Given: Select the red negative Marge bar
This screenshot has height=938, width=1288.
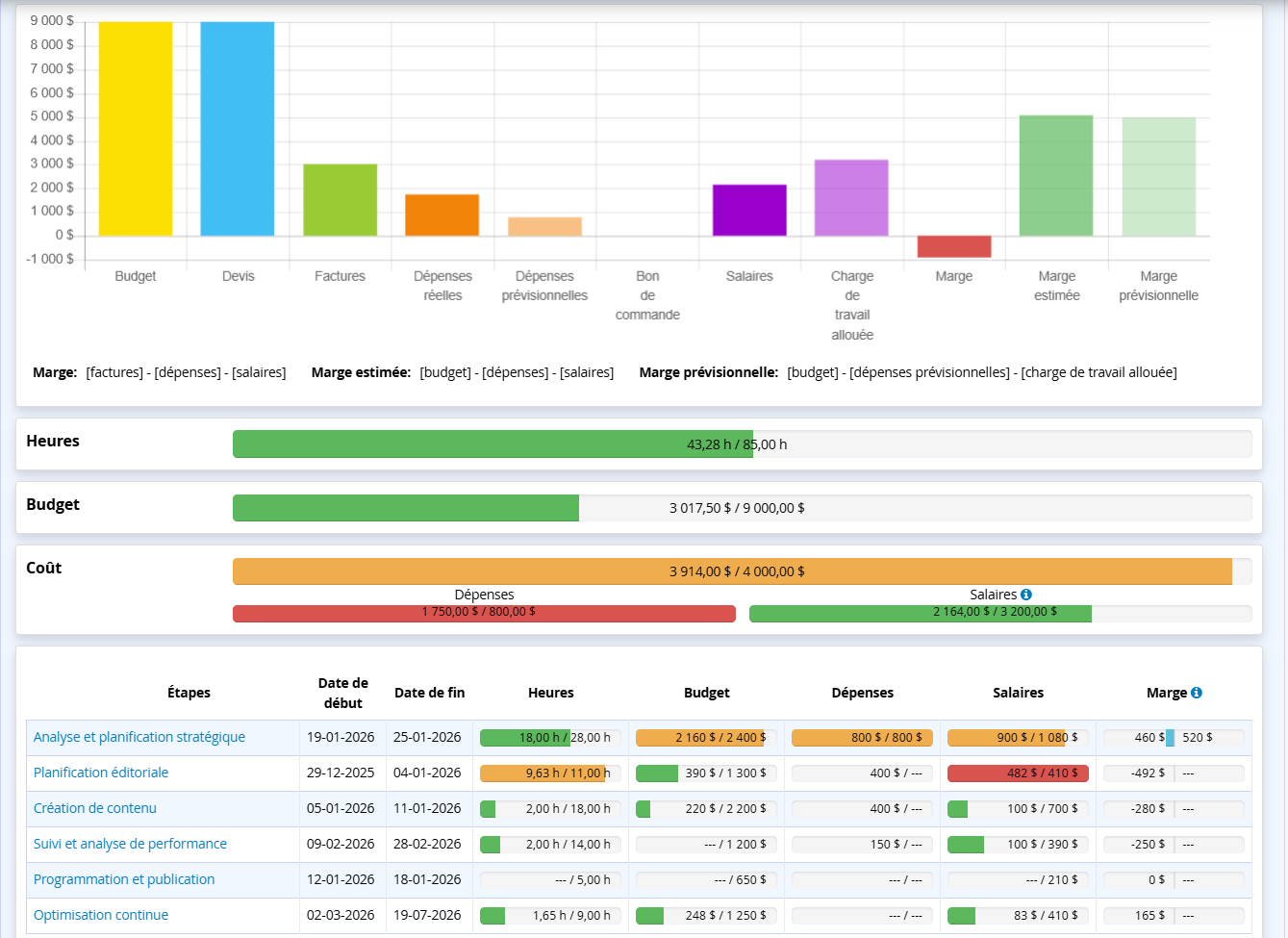Looking at the screenshot, I should tap(954, 246).
